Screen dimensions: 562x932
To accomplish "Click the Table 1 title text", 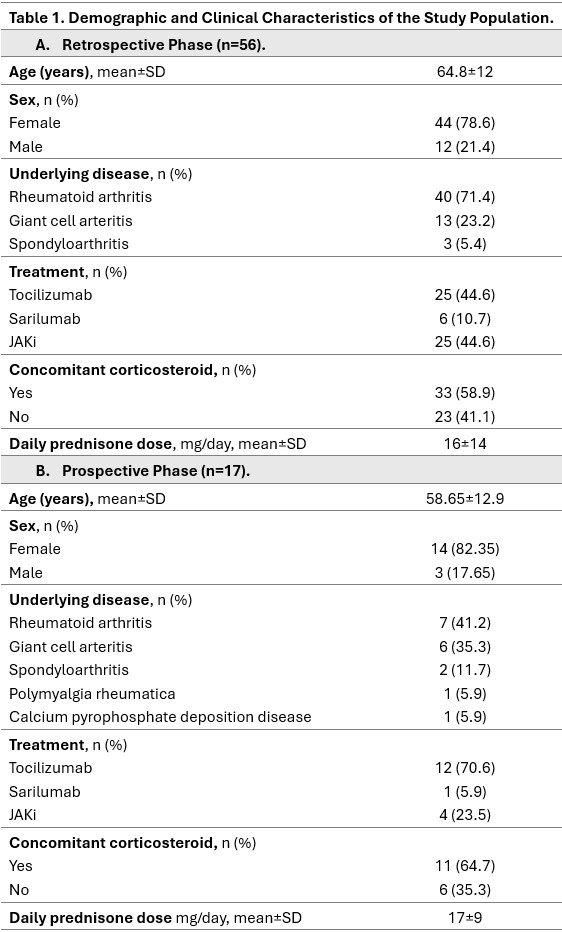I will point(281,18).
